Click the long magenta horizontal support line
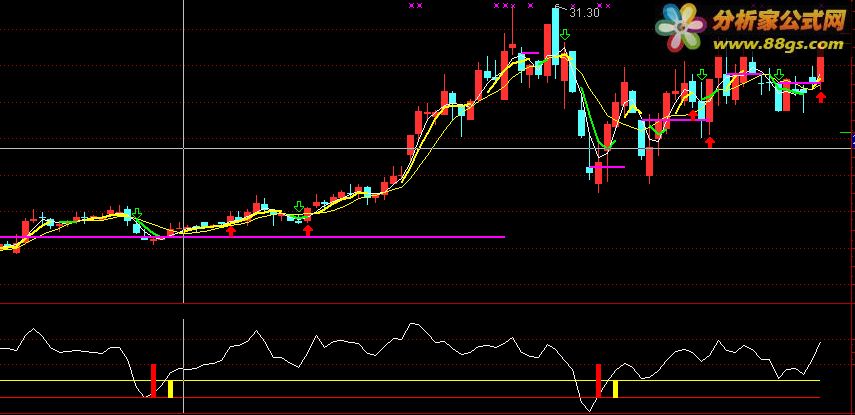855x415 pixels. click(x=252, y=237)
